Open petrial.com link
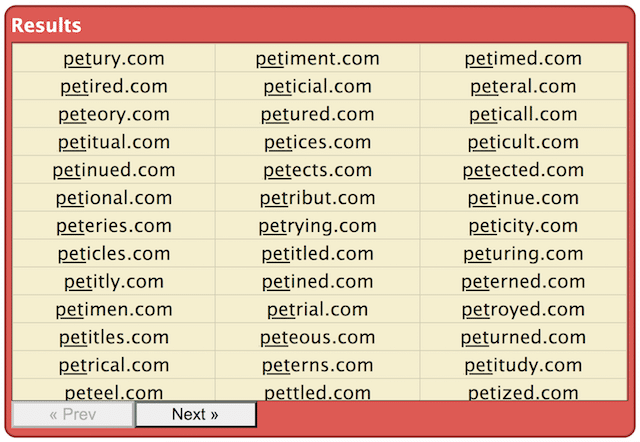 317,310
